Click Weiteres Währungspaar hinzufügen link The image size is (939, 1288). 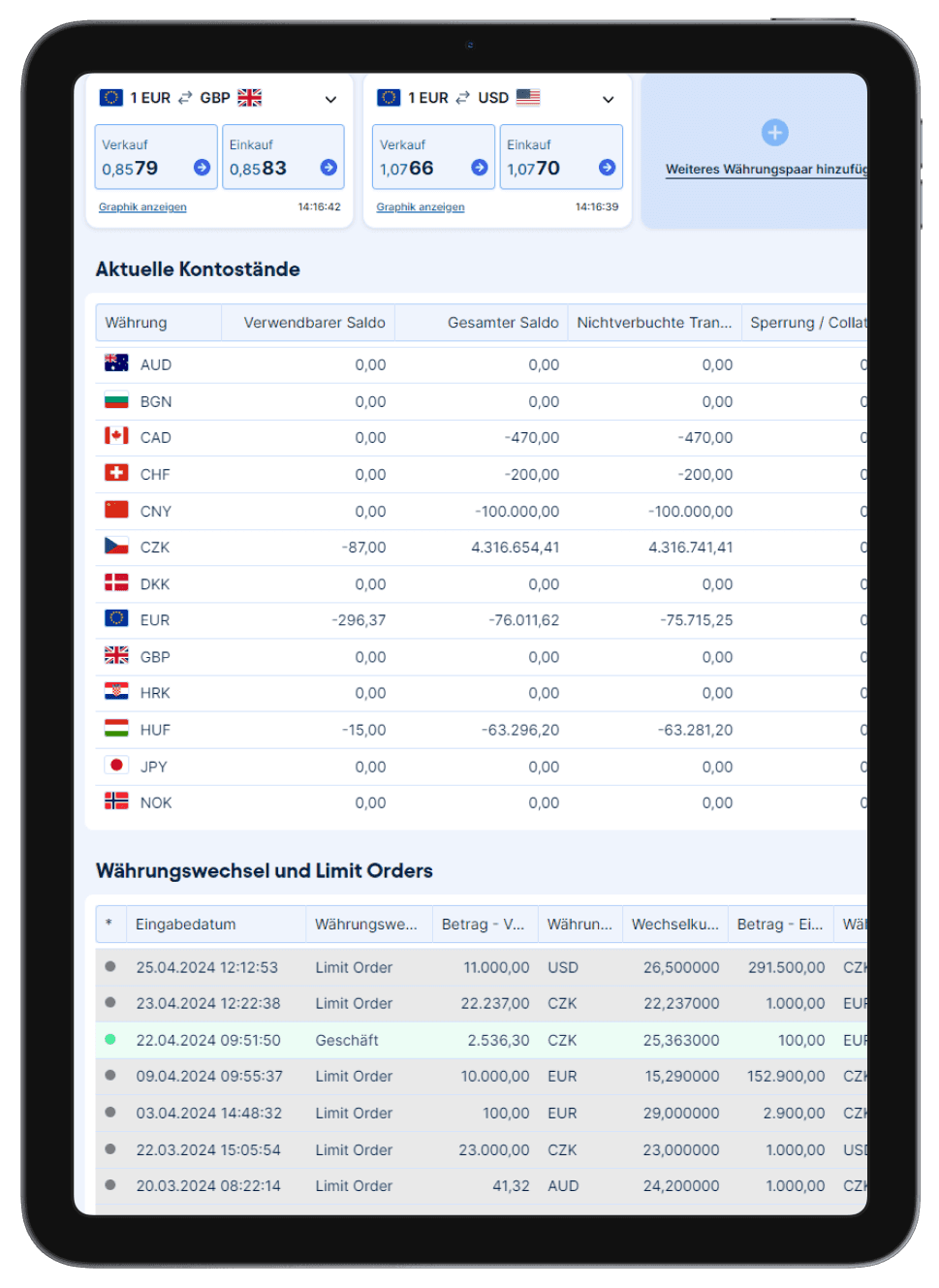(765, 170)
